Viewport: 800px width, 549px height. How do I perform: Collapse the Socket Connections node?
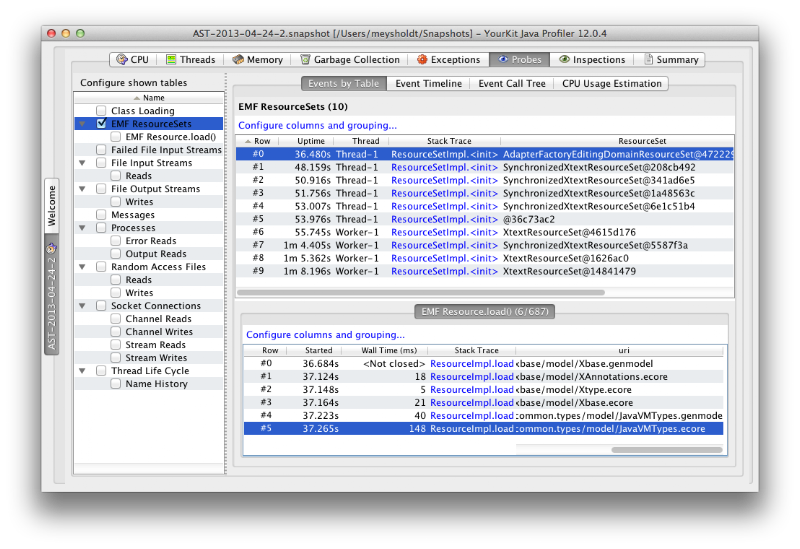point(82,306)
